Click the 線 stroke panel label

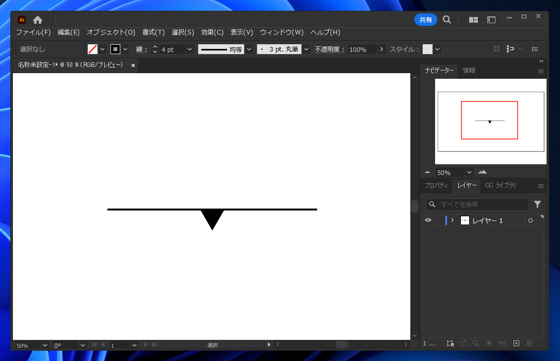[x=141, y=49]
